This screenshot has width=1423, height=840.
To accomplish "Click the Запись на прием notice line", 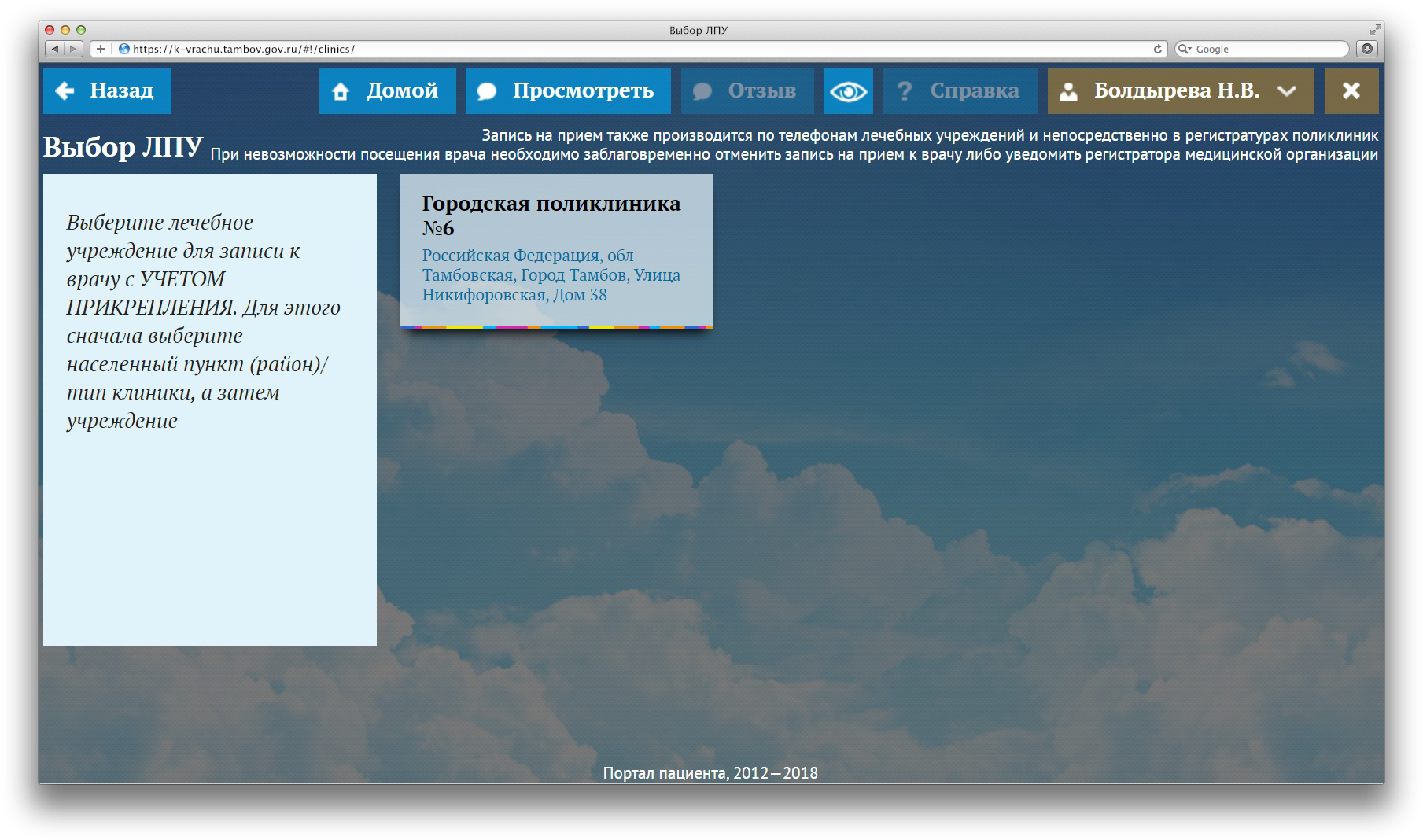I will pos(930,135).
